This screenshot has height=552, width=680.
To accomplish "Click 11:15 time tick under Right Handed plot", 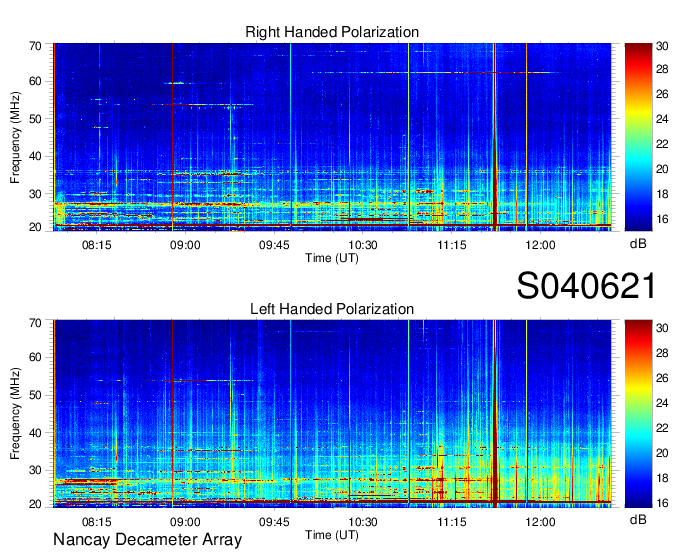I will [x=452, y=245].
